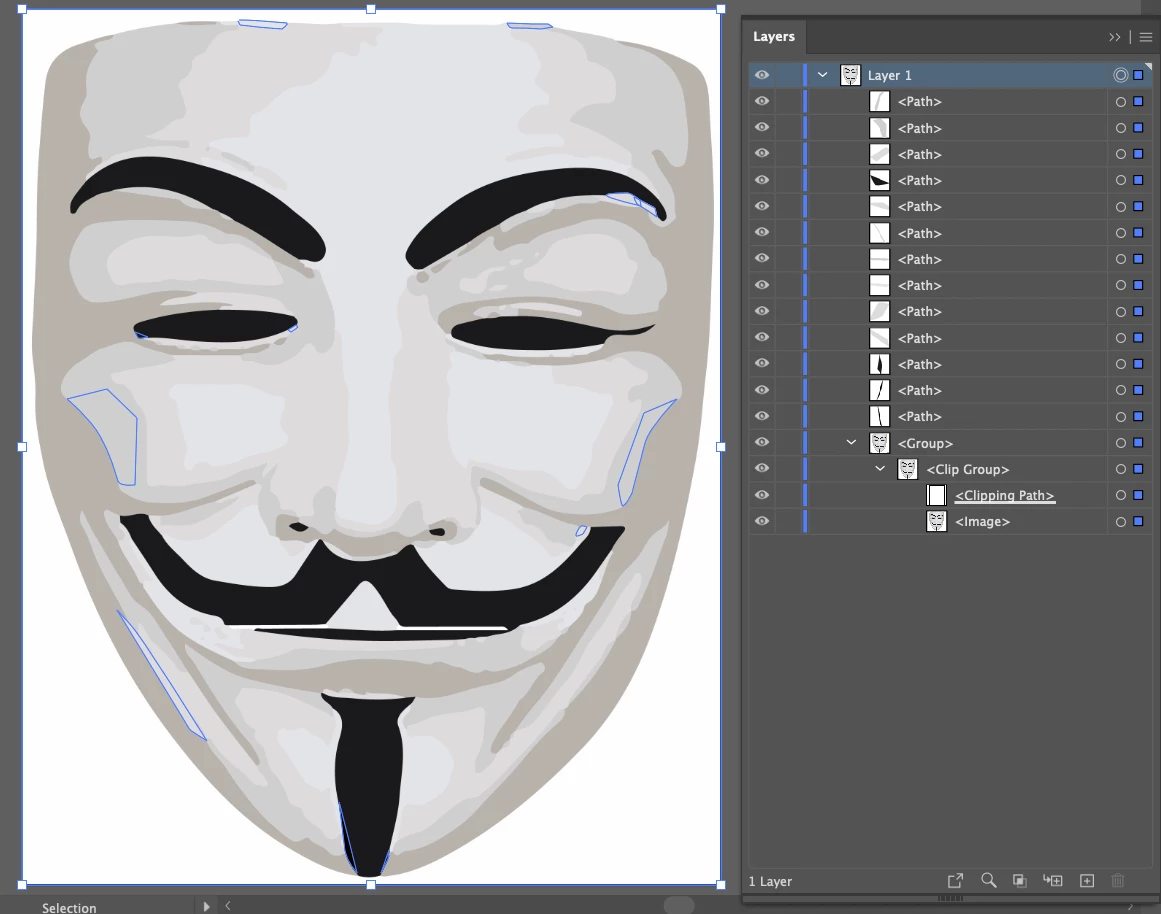Collapse the <Clip Group> chevron

pos(880,468)
